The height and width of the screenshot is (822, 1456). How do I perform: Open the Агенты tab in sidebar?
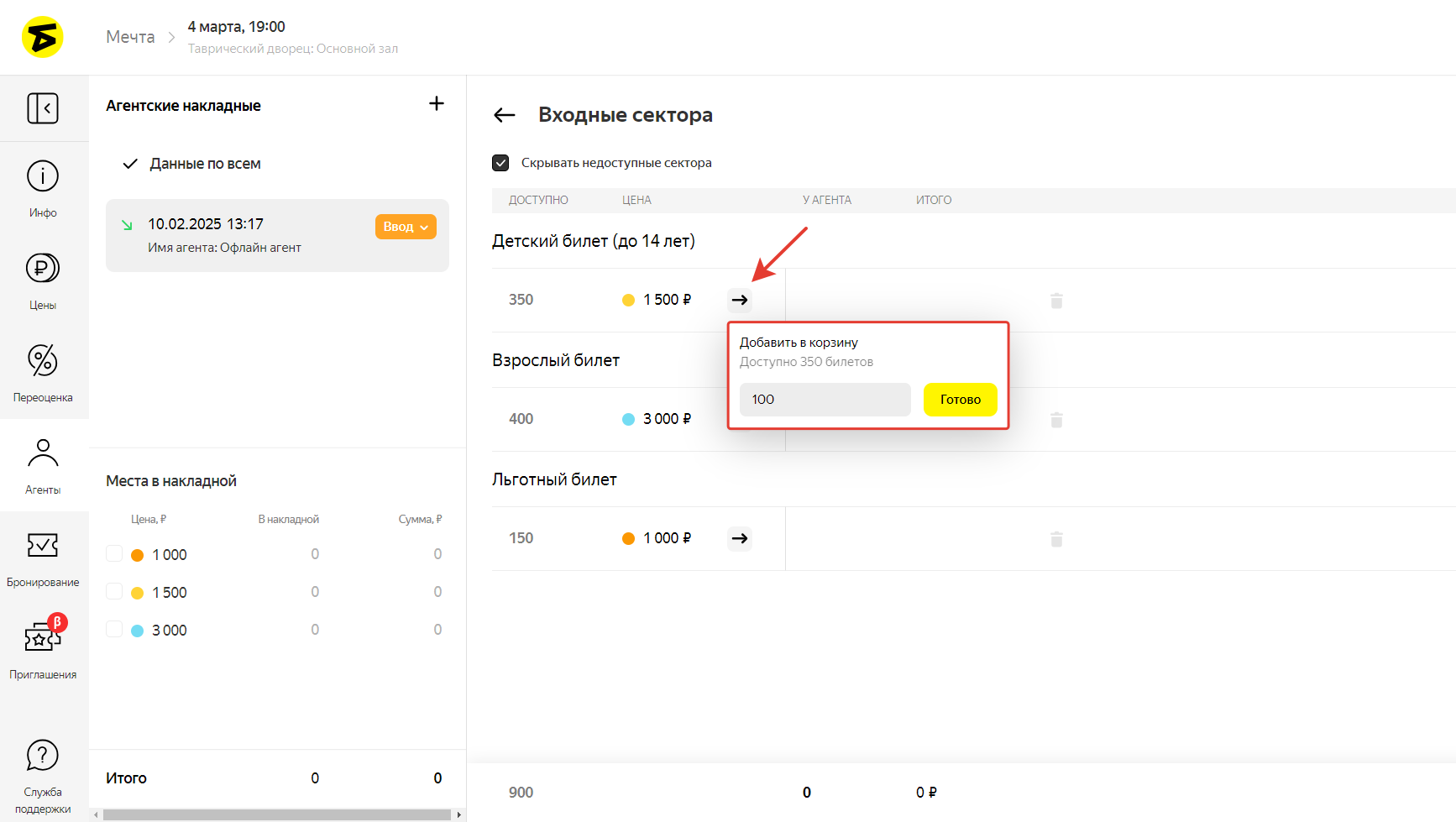[x=43, y=466]
